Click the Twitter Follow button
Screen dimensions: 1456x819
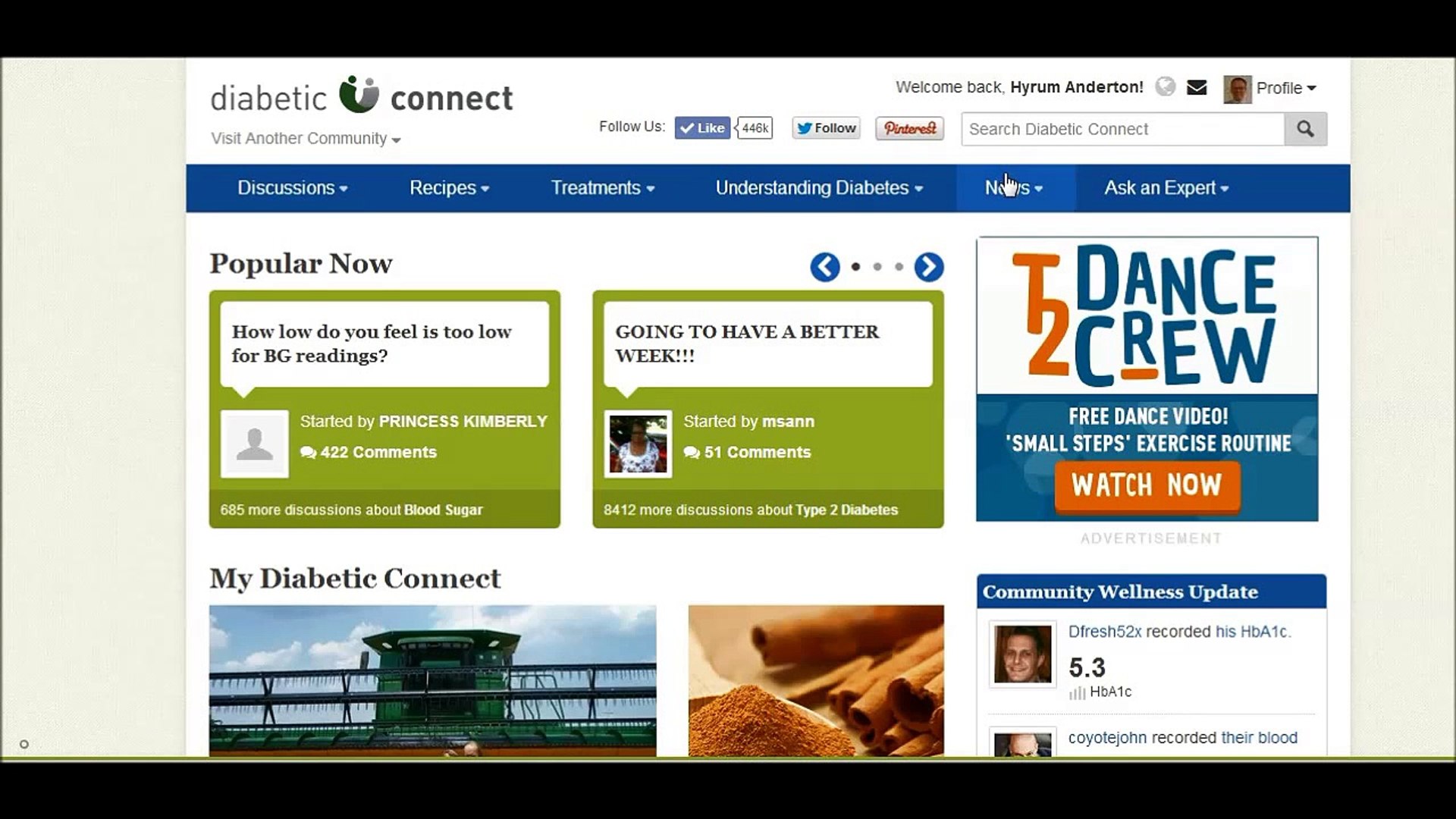[x=826, y=128]
